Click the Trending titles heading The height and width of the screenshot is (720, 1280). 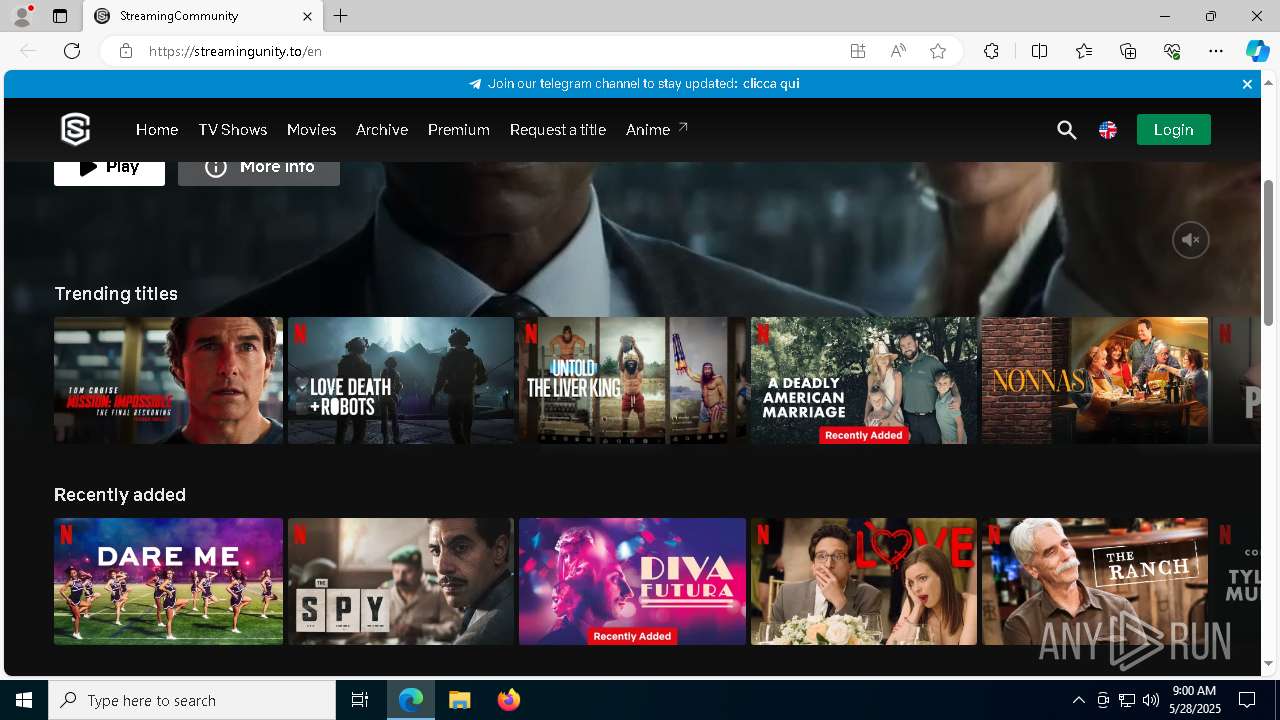pos(116,293)
